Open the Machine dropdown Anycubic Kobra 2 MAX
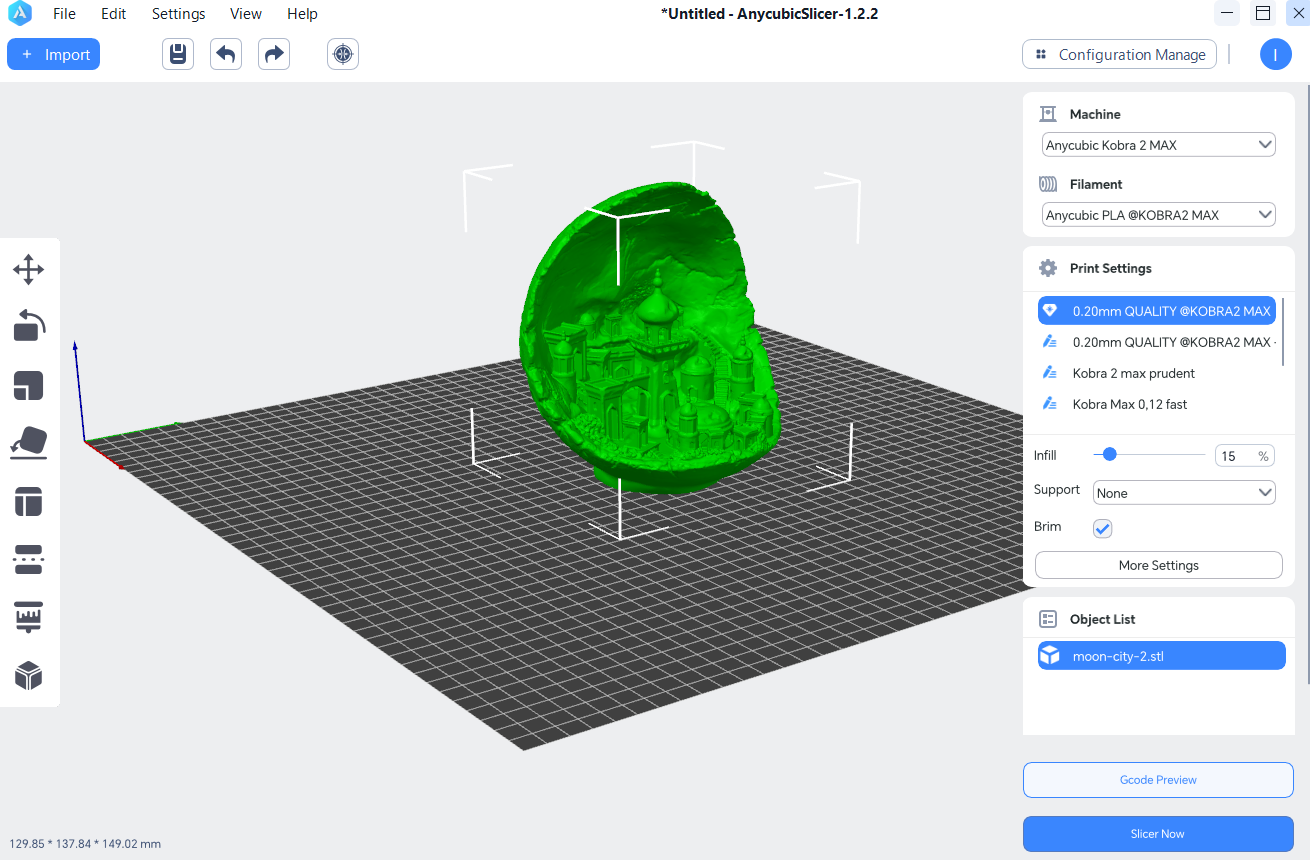Viewport: 1310px width, 860px height. (1159, 145)
